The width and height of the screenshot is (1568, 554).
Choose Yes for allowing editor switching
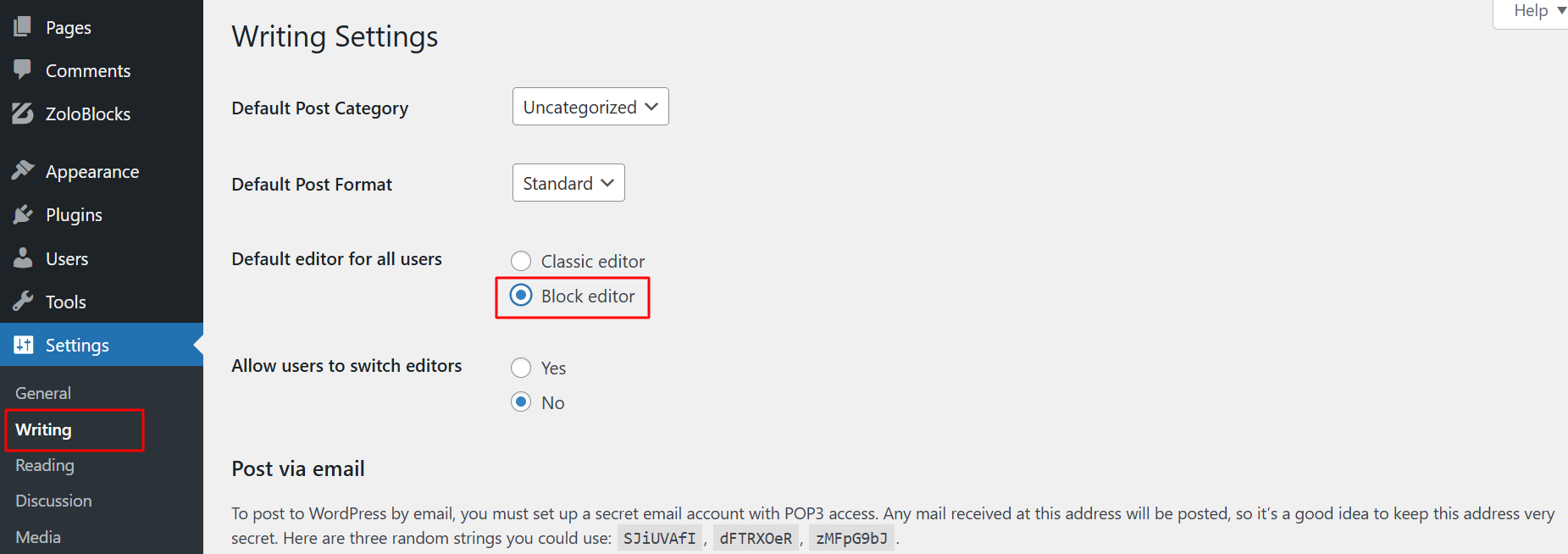point(521,368)
